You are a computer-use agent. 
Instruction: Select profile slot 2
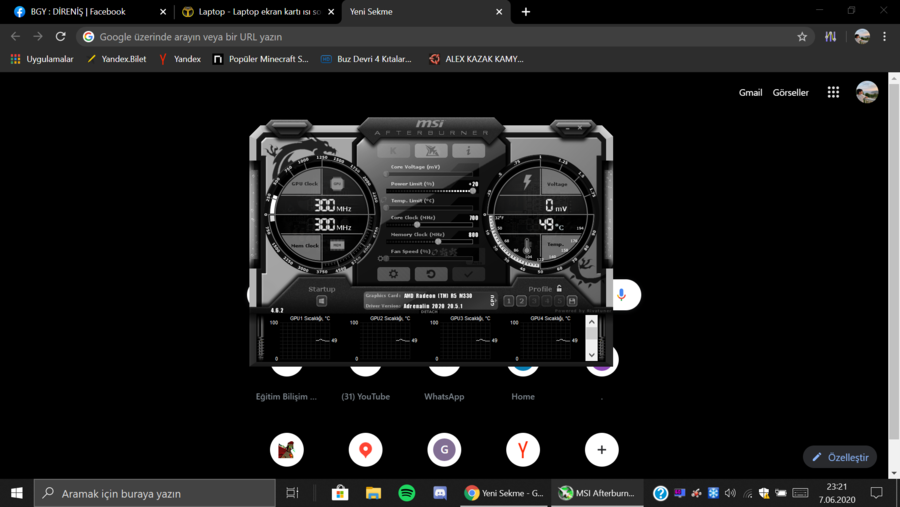click(521, 301)
